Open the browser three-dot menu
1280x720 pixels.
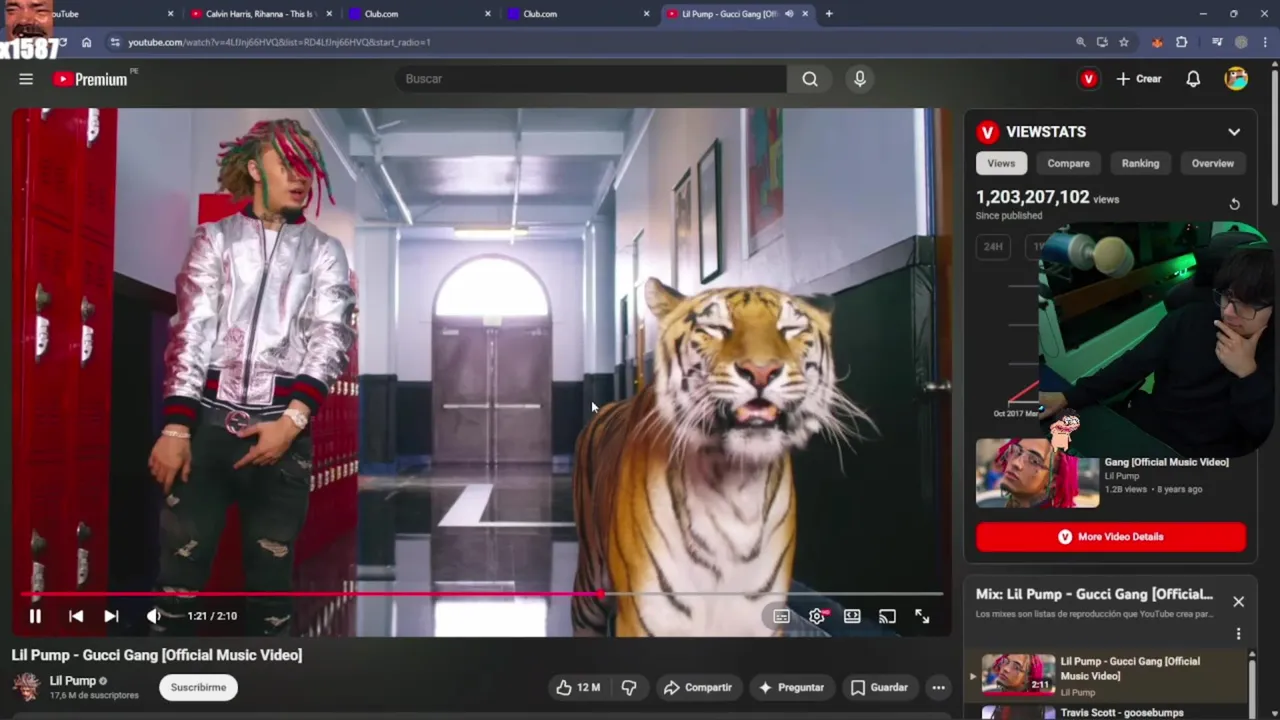(x=1264, y=42)
